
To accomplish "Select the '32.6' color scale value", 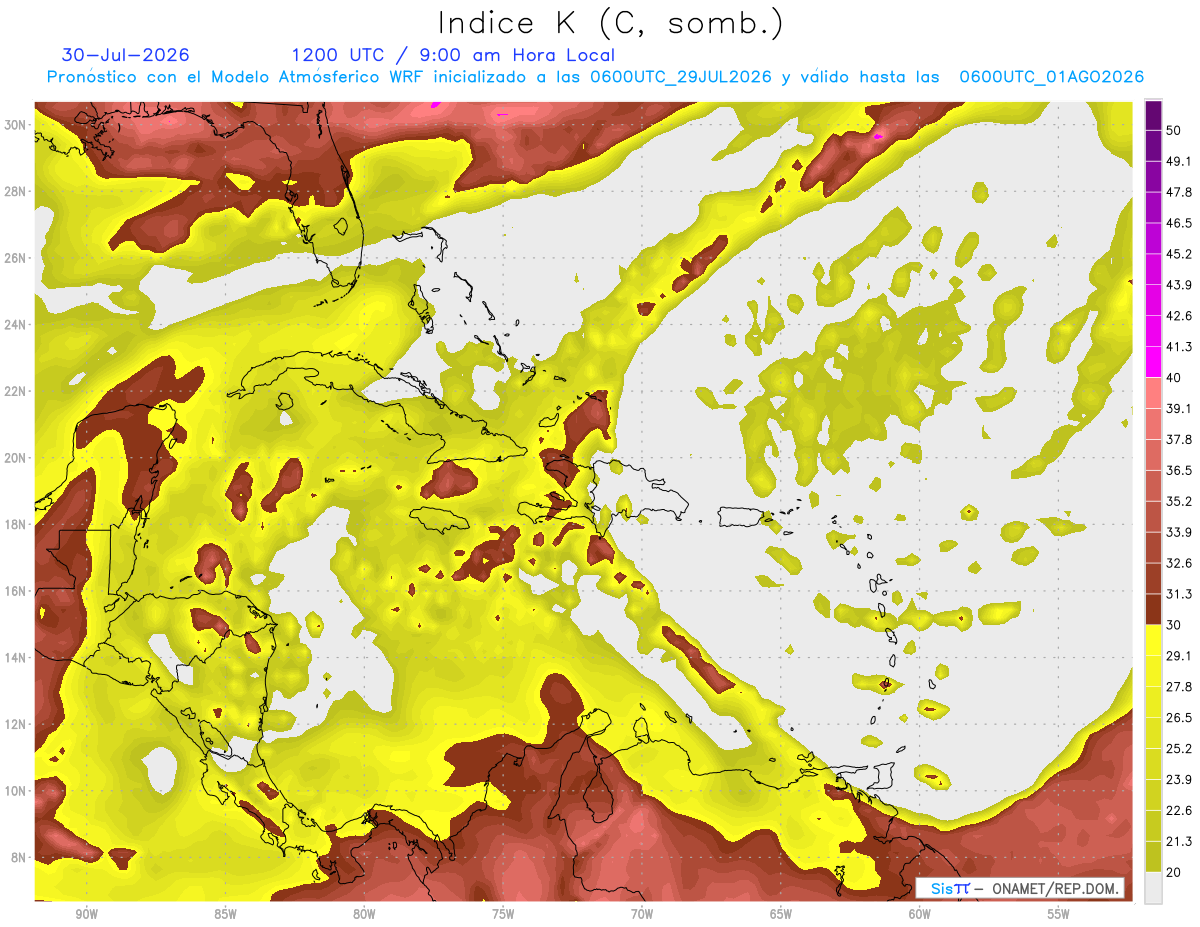I will (1179, 563).
